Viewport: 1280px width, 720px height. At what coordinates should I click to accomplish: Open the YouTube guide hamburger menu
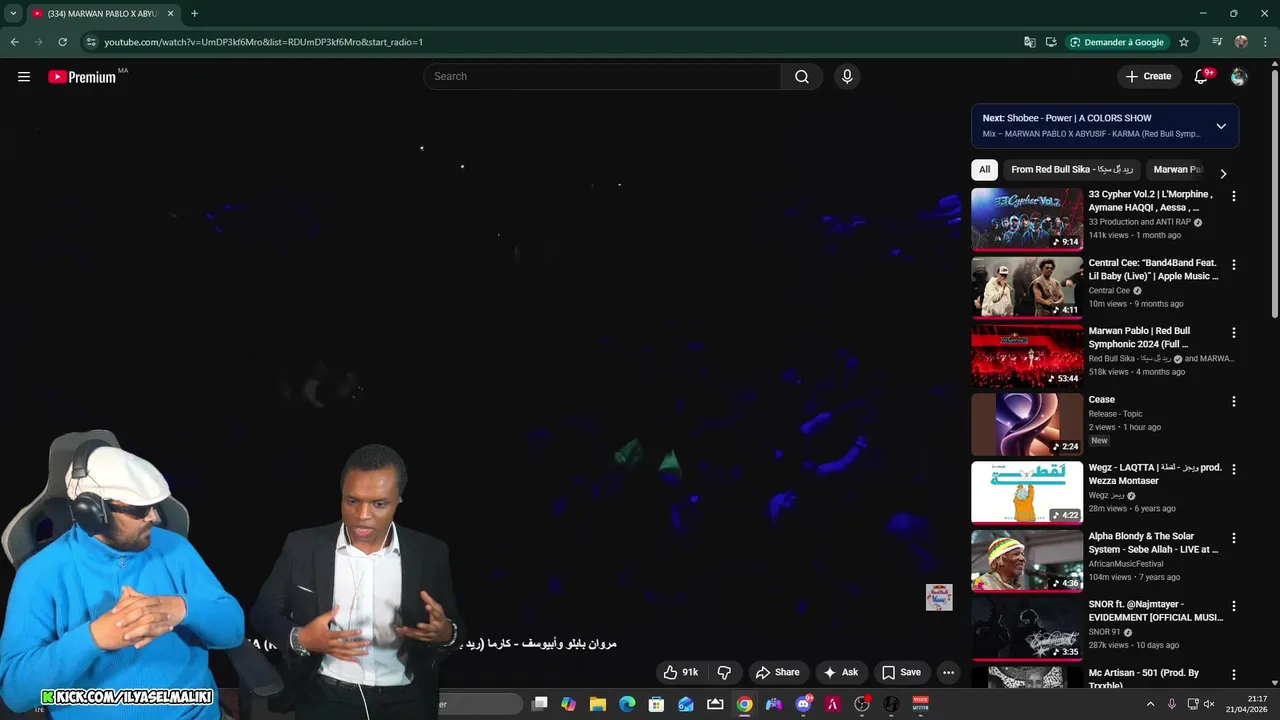point(24,77)
